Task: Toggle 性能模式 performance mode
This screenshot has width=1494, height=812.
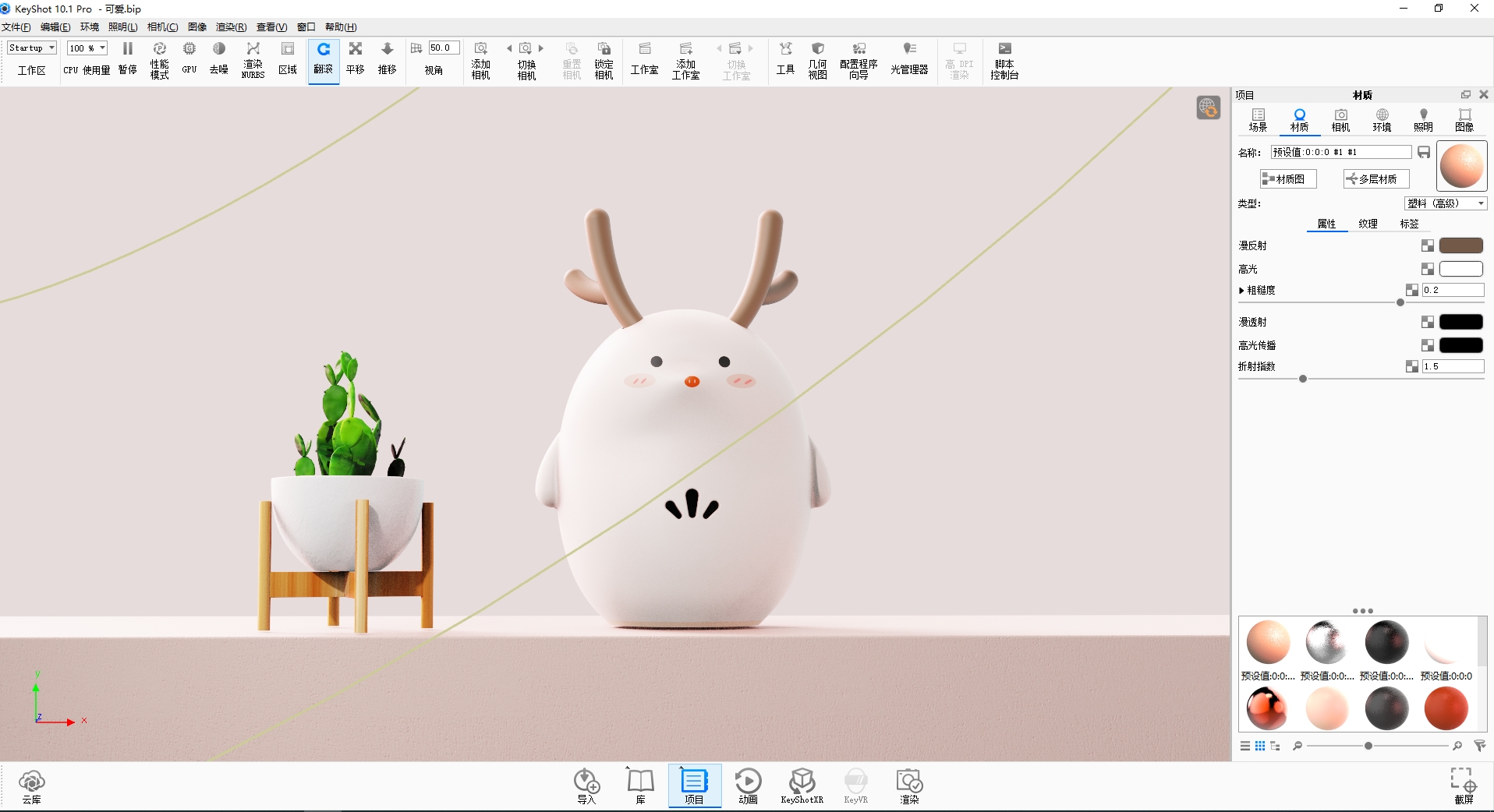Action: click(160, 59)
